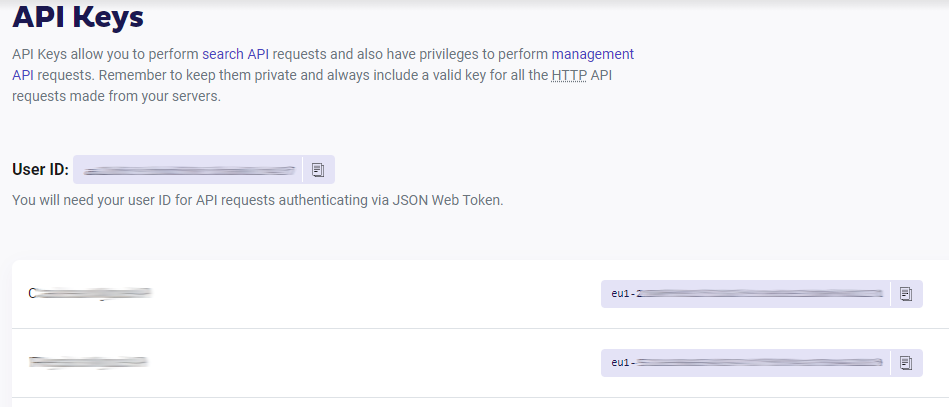Copy the first eu1-2 API key
This screenshot has width=949, height=407.
coord(906,294)
